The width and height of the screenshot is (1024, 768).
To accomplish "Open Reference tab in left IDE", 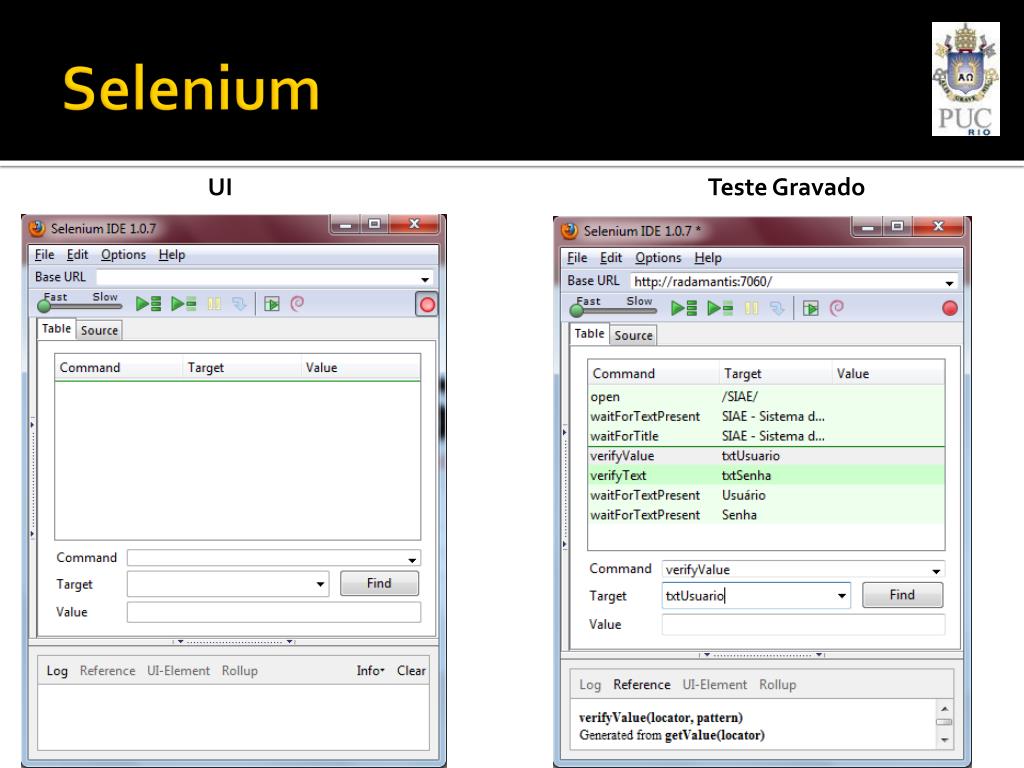I will click(107, 671).
